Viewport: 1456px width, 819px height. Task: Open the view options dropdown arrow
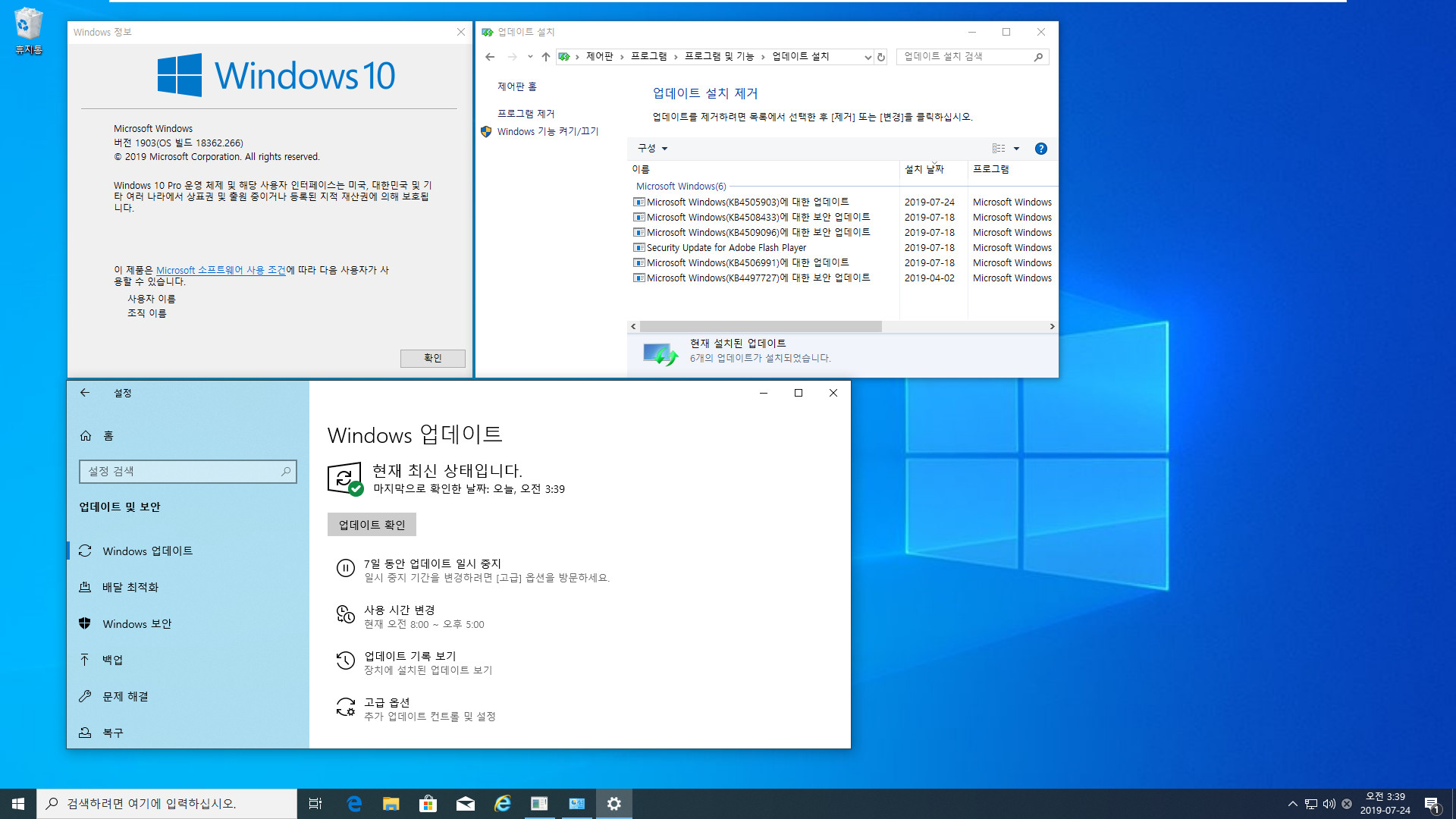click(x=1016, y=149)
